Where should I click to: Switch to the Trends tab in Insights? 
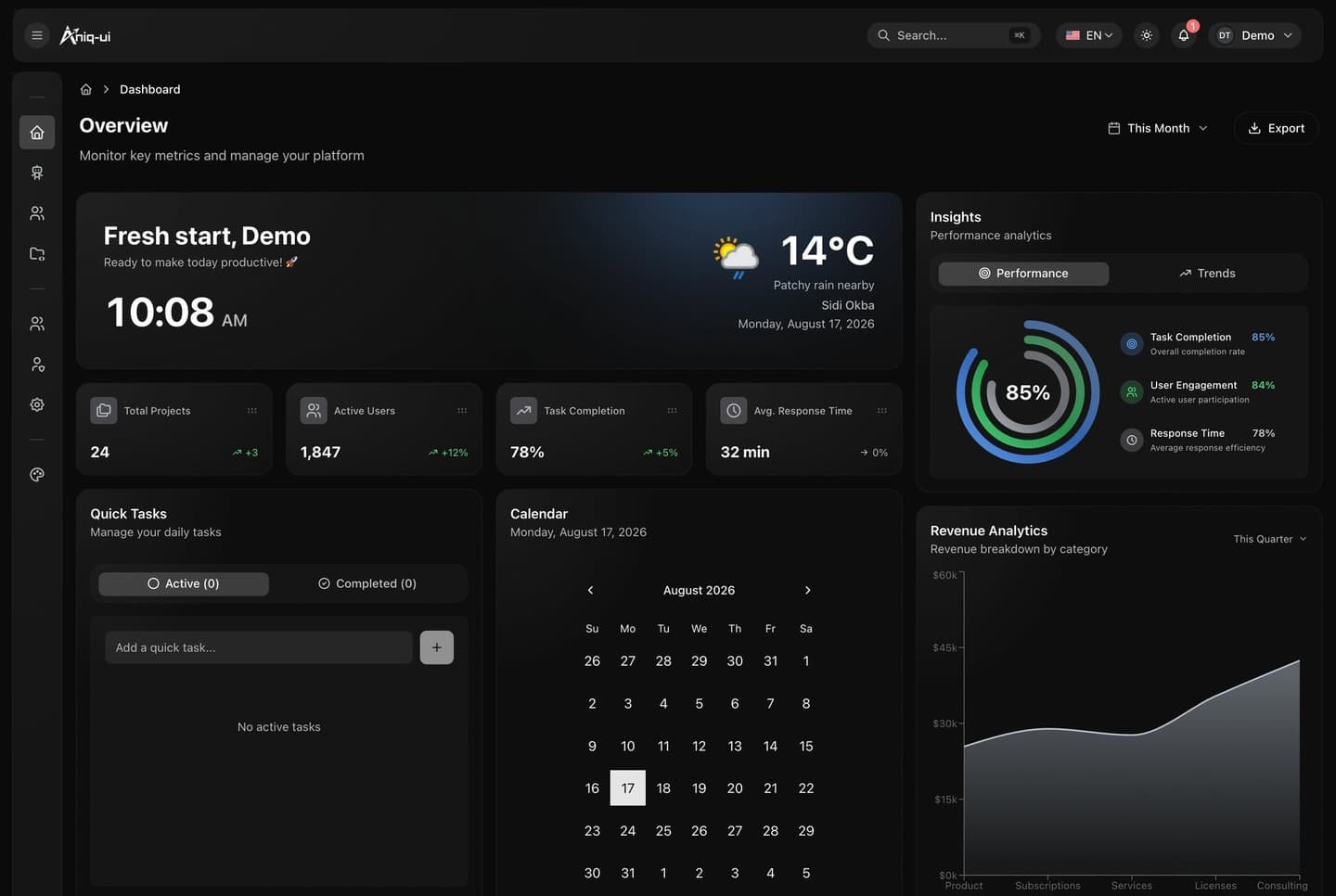tap(1207, 273)
